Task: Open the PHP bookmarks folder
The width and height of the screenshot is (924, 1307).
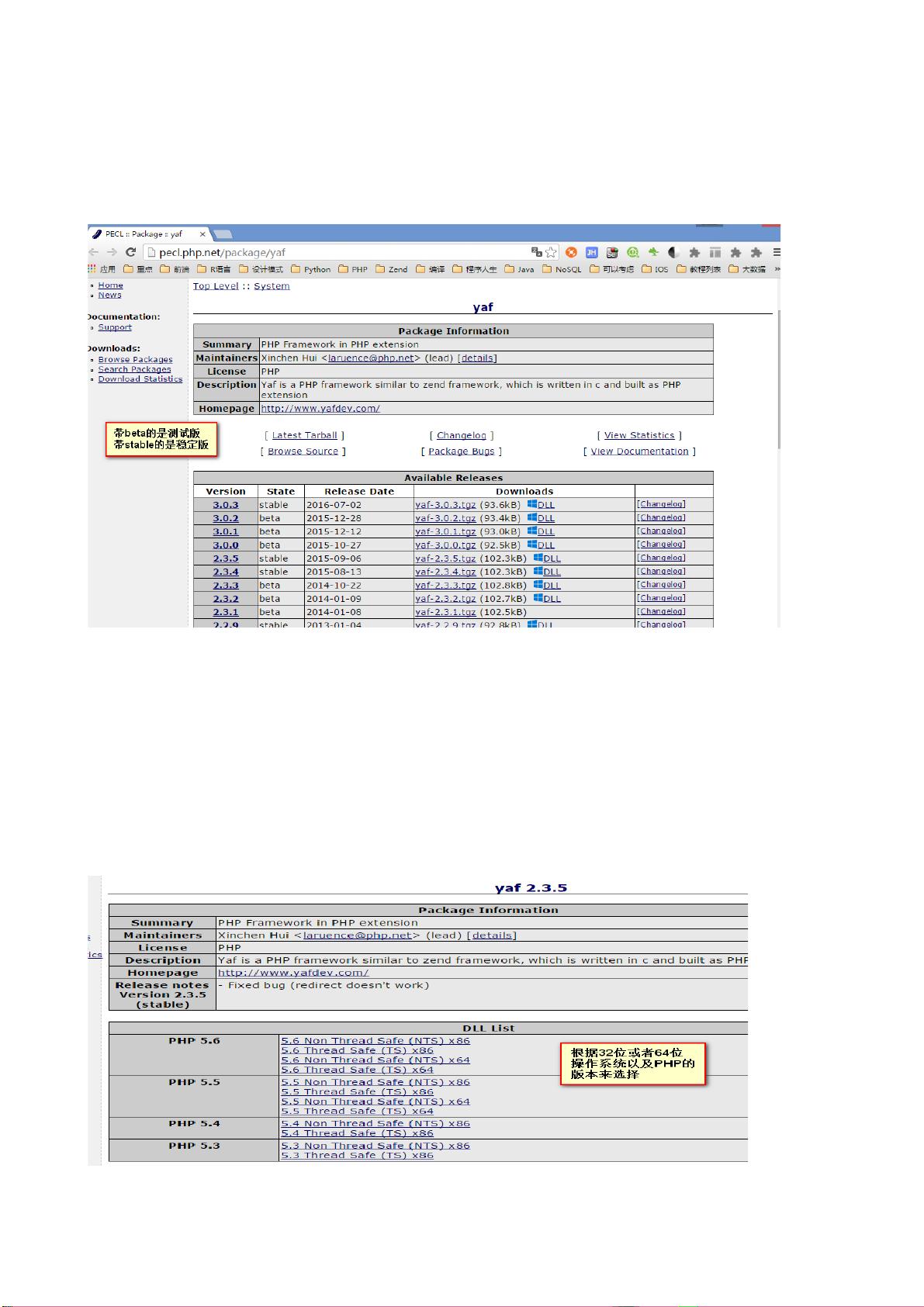Action: pyautogui.click(x=352, y=269)
